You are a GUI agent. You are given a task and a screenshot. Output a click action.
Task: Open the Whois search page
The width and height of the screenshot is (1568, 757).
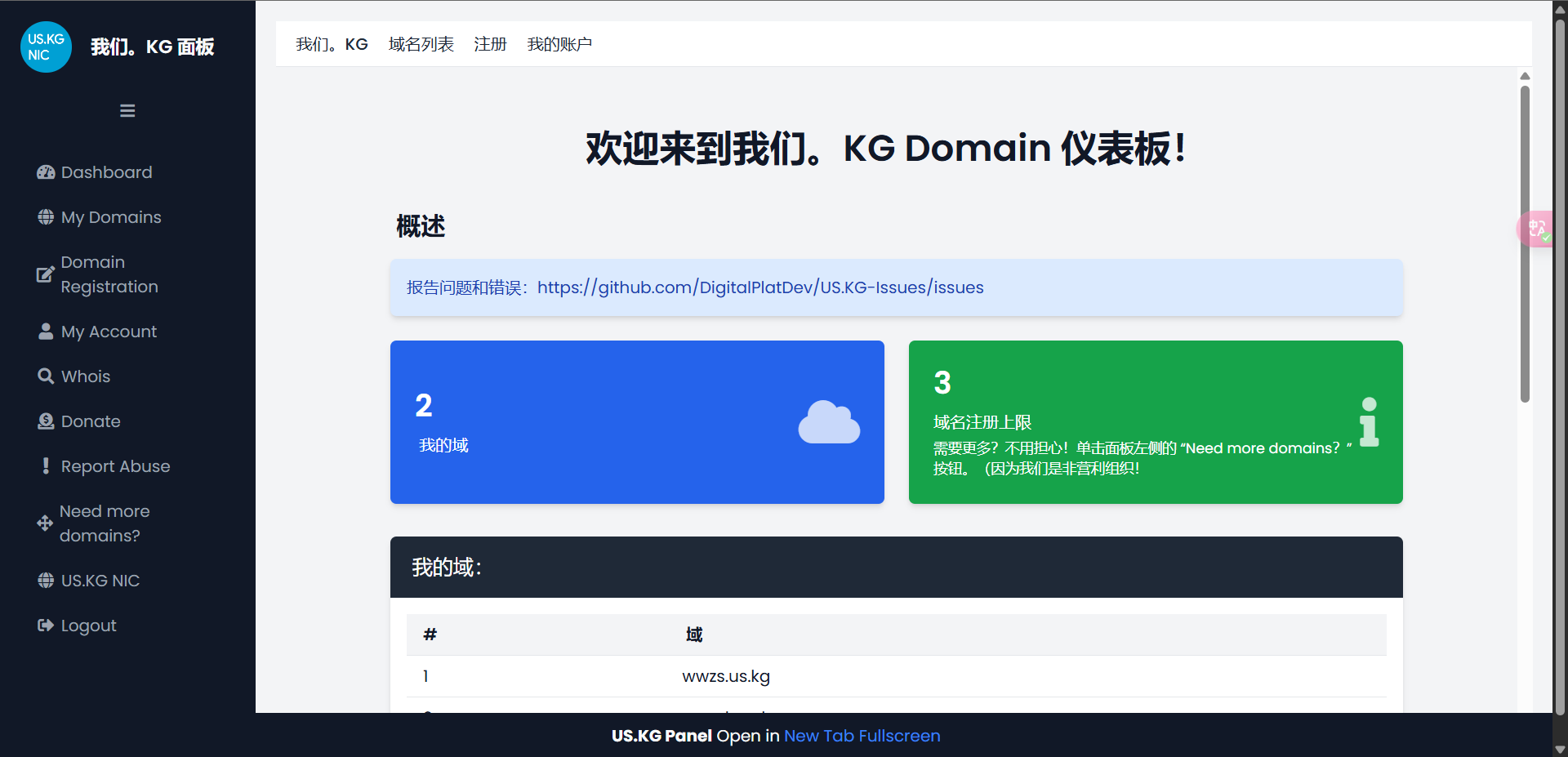click(85, 376)
